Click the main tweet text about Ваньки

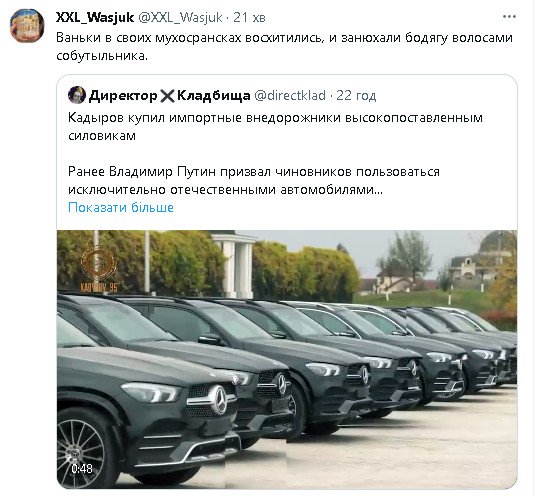(284, 46)
